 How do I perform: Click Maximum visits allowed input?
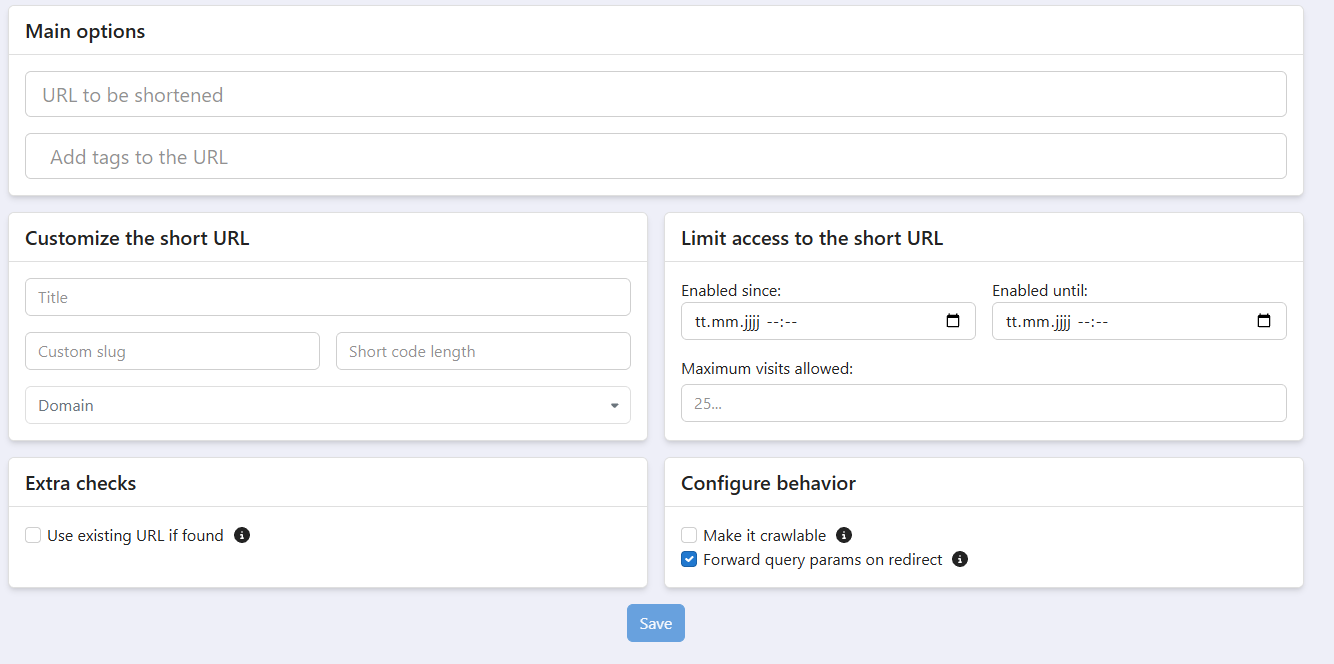point(984,403)
